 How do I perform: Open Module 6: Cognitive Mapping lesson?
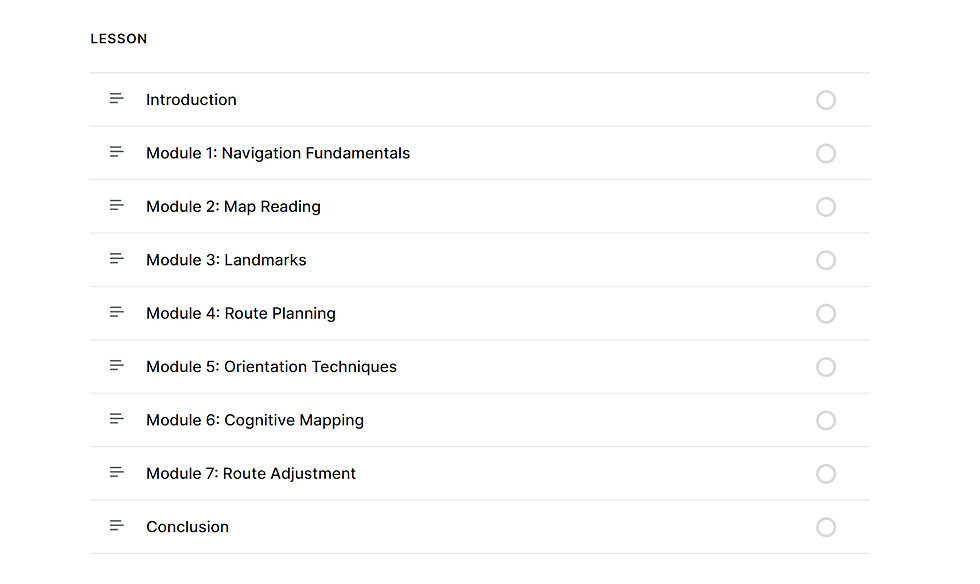(255, 420)
